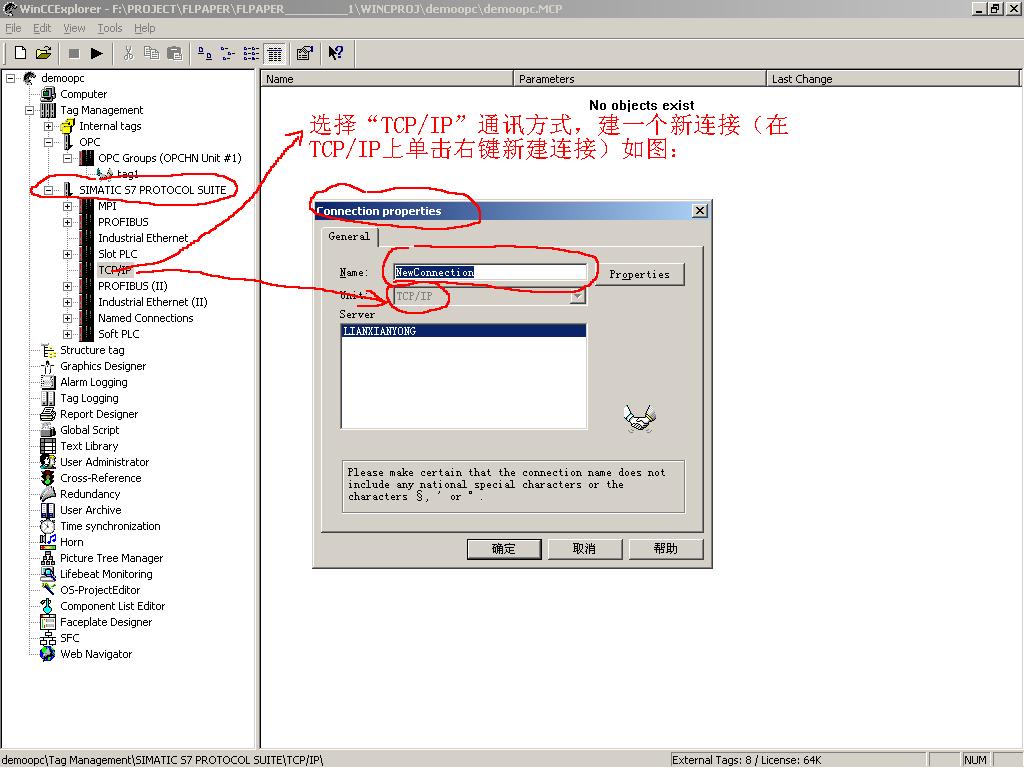Select the Horn icon in tree
The width and height of the screenshot is (1024, 768).
click(x=48, y=542)
